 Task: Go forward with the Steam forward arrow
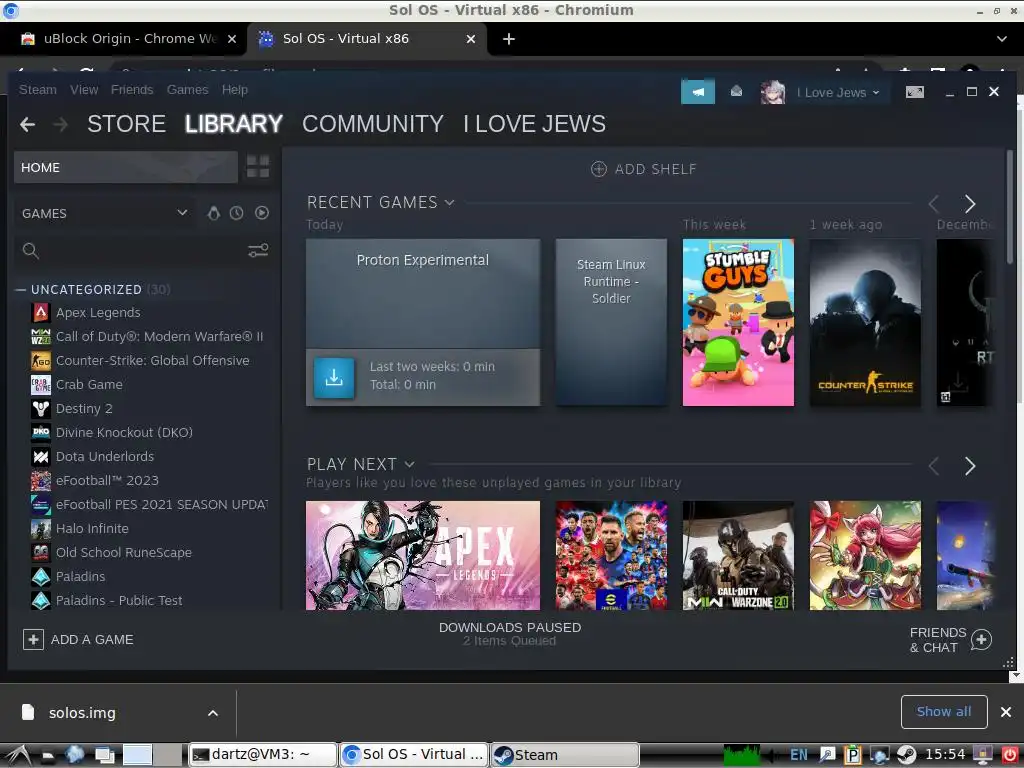coord(61,124)
